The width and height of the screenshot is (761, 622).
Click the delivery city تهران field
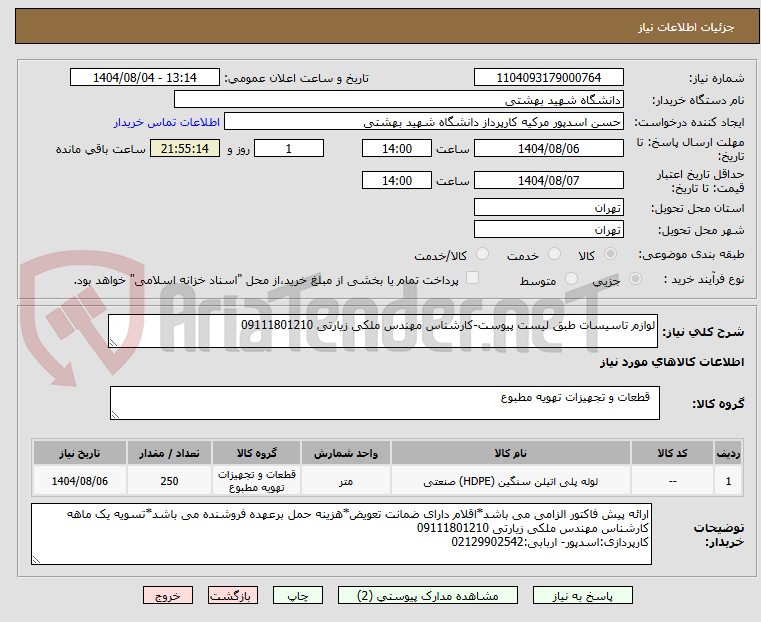tap(548, 229)
